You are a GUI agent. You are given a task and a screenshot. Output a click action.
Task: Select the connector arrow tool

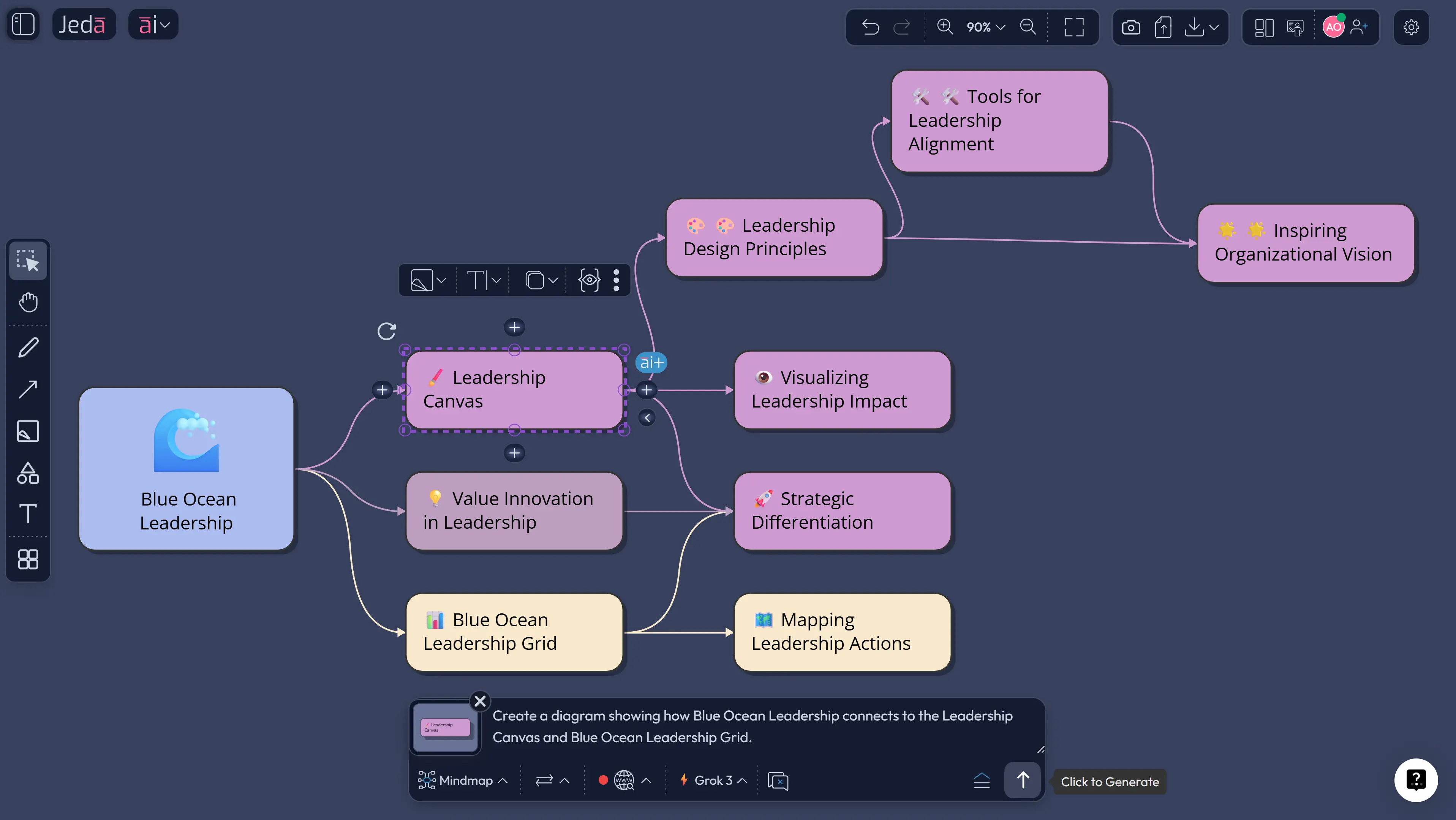(28, 389)
